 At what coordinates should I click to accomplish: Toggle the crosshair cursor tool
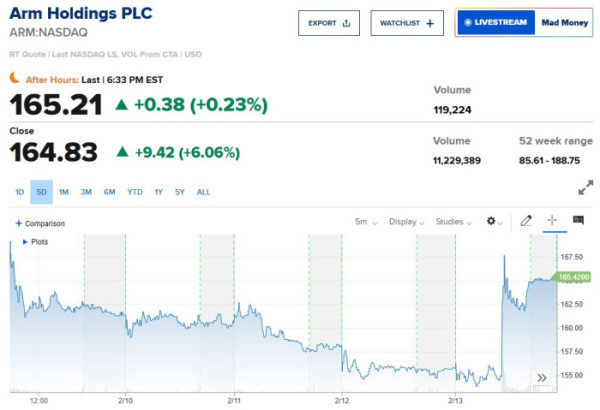[x=551, y=221]
